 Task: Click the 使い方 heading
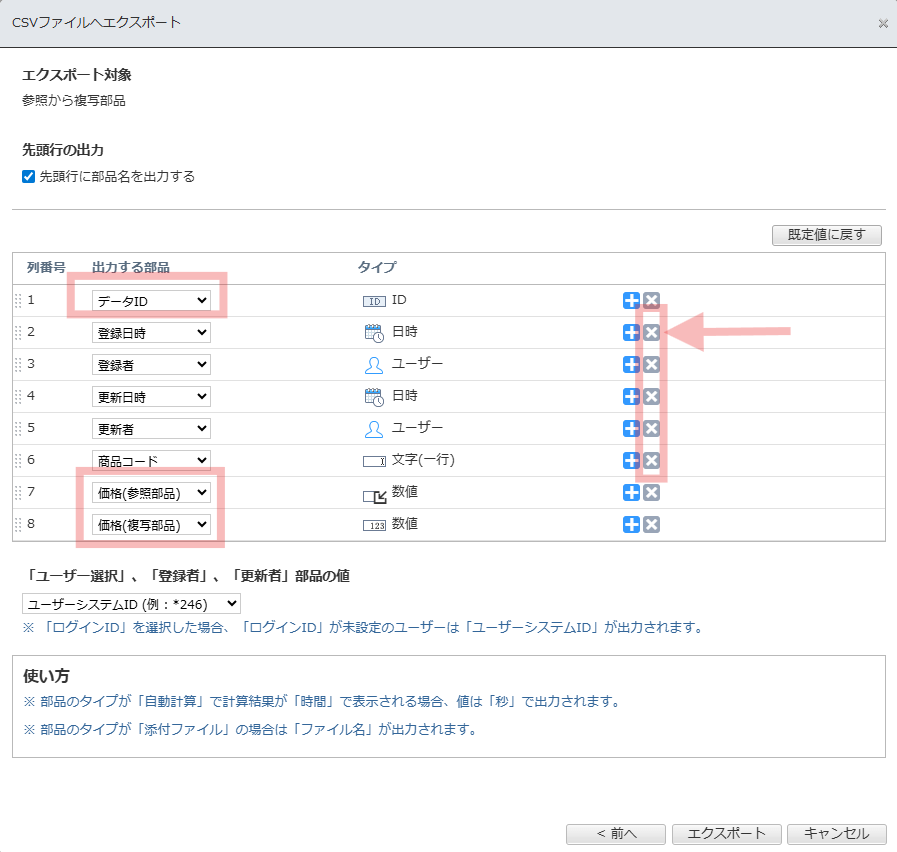[x=46, y=676]
